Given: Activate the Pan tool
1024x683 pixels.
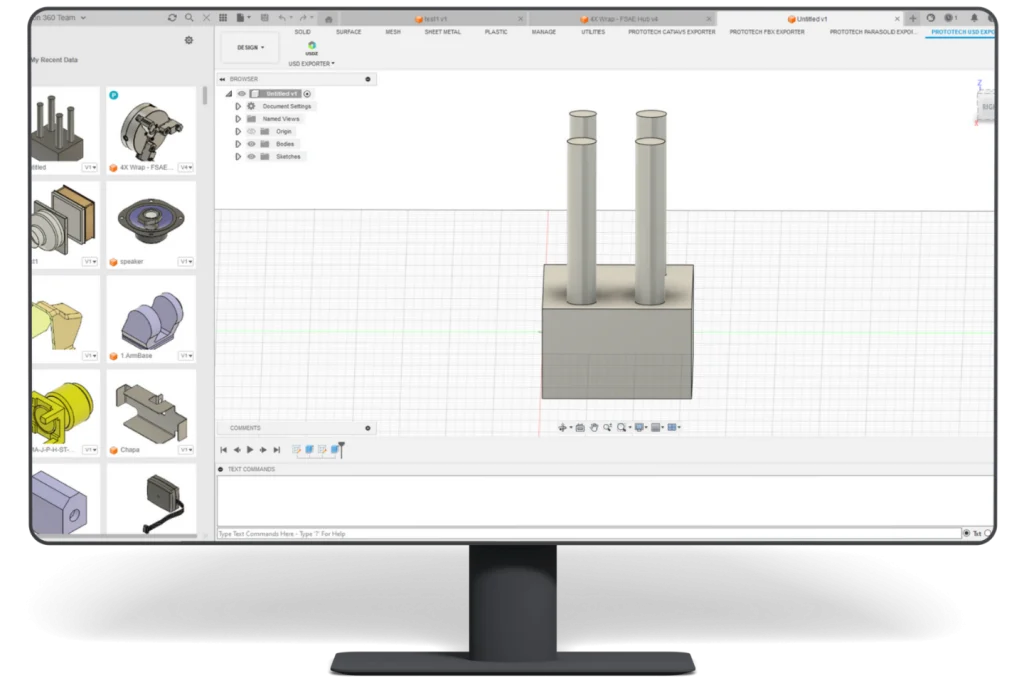Looking at the screenshot, I should 594,427.
